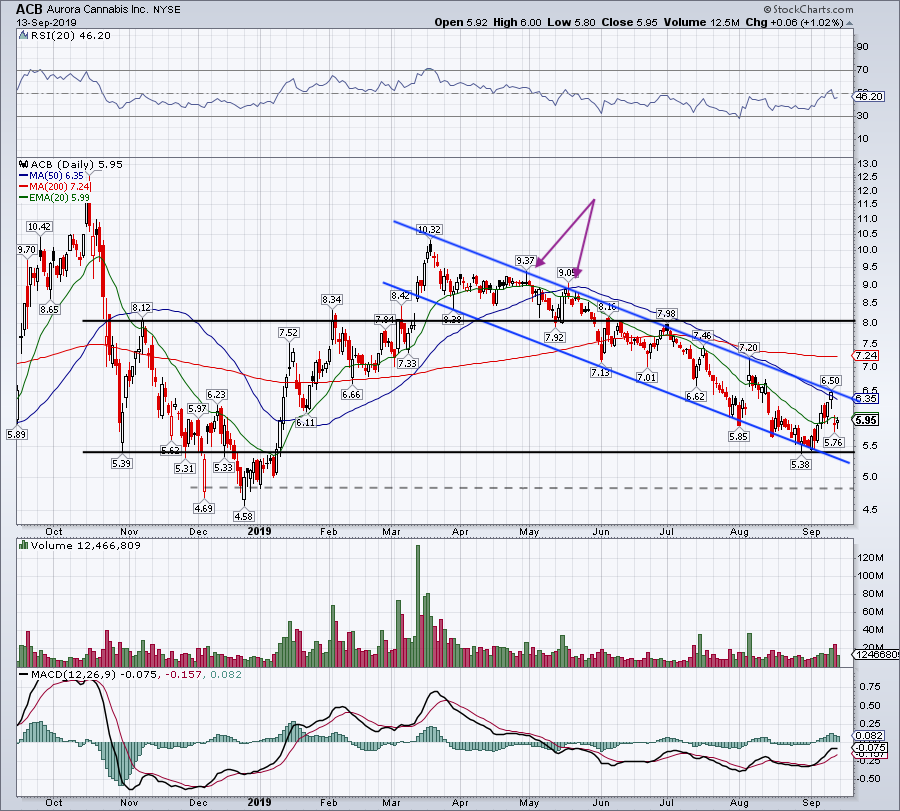Click the 7.52 January high label
This screenshot has height=811, width=900.
tap(289, 332)
